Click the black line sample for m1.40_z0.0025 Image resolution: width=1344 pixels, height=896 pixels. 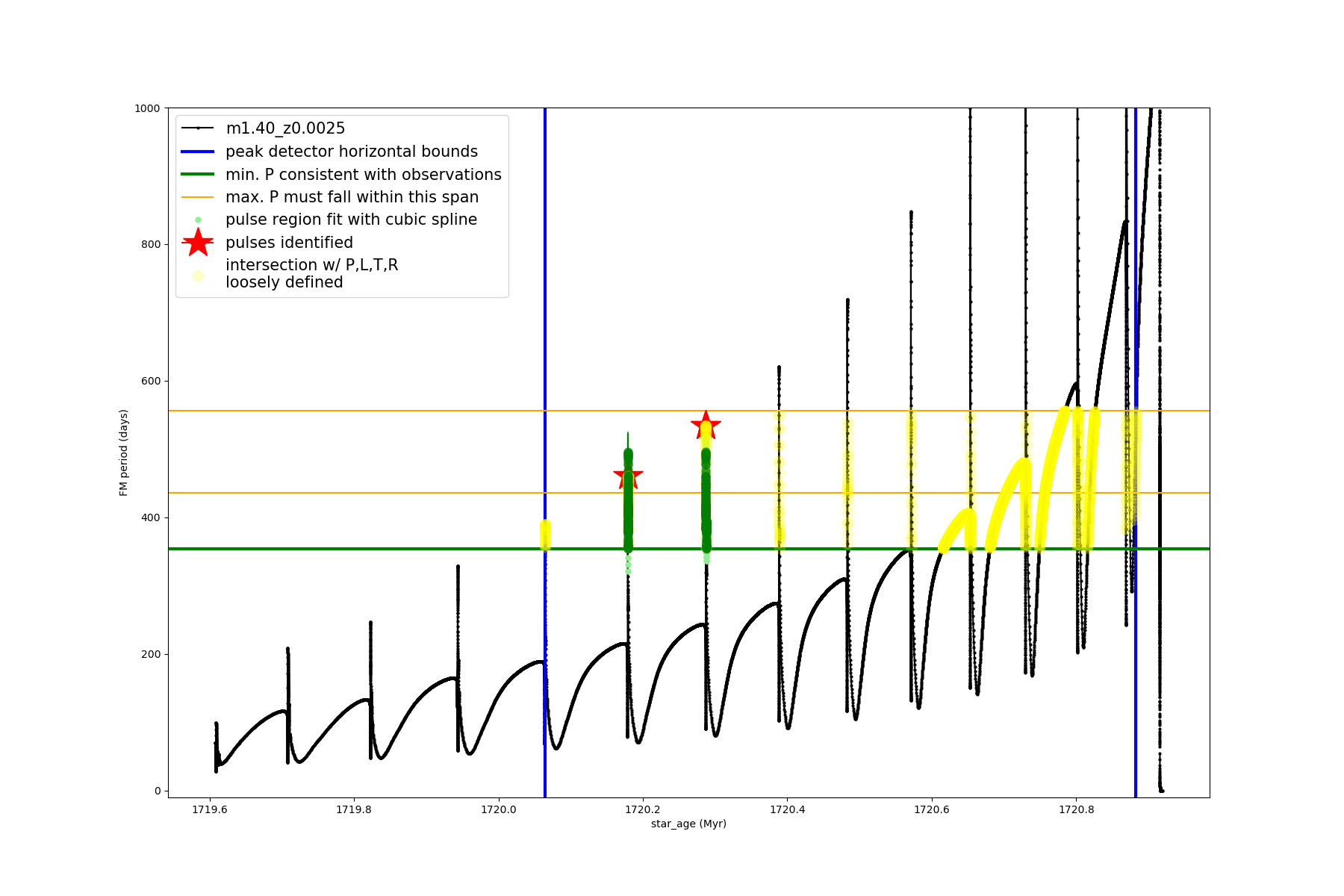pyautogui.click(x=198, y=128)
